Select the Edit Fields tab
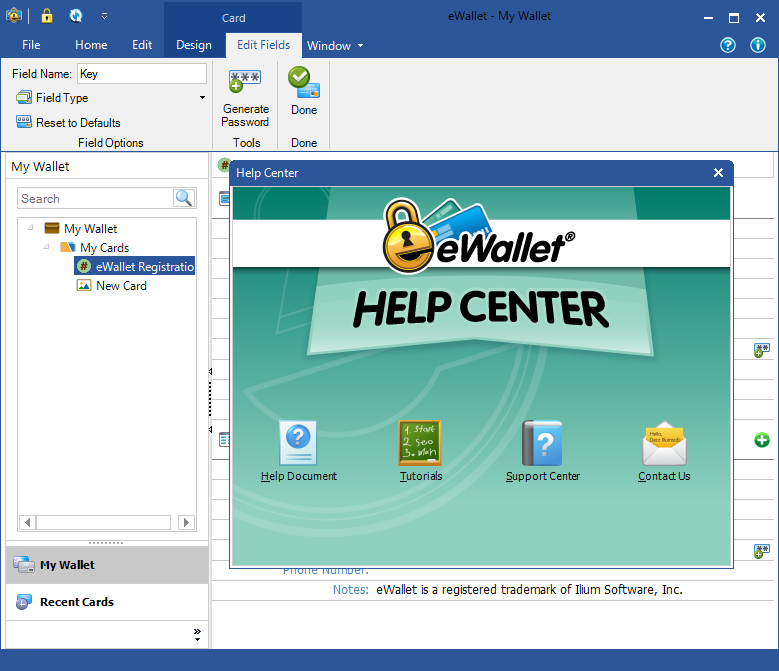This screenshot has width=779, height=671. coord(263,45)
